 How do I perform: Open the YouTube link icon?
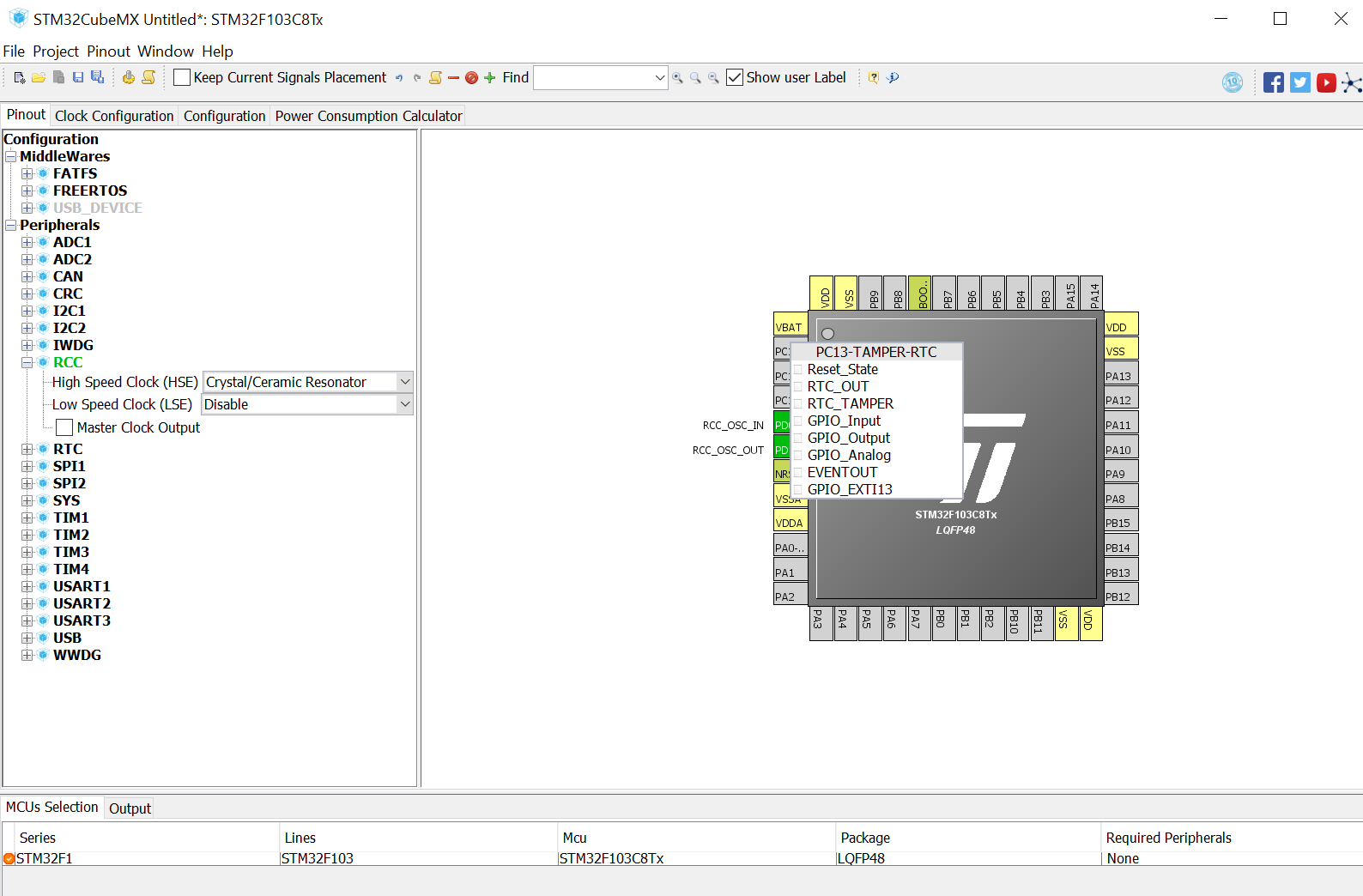point(1326,82)
